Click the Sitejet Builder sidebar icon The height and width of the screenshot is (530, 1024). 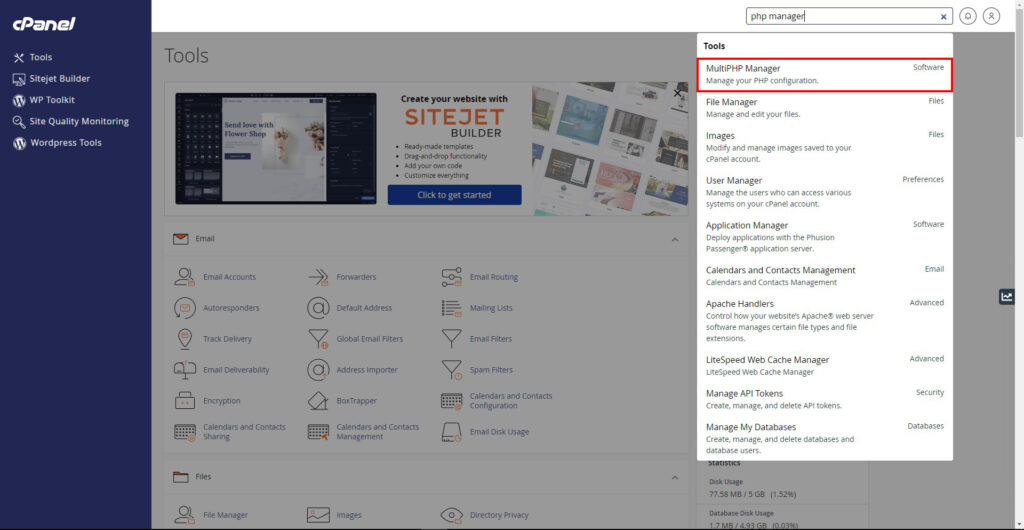point(19,79)
